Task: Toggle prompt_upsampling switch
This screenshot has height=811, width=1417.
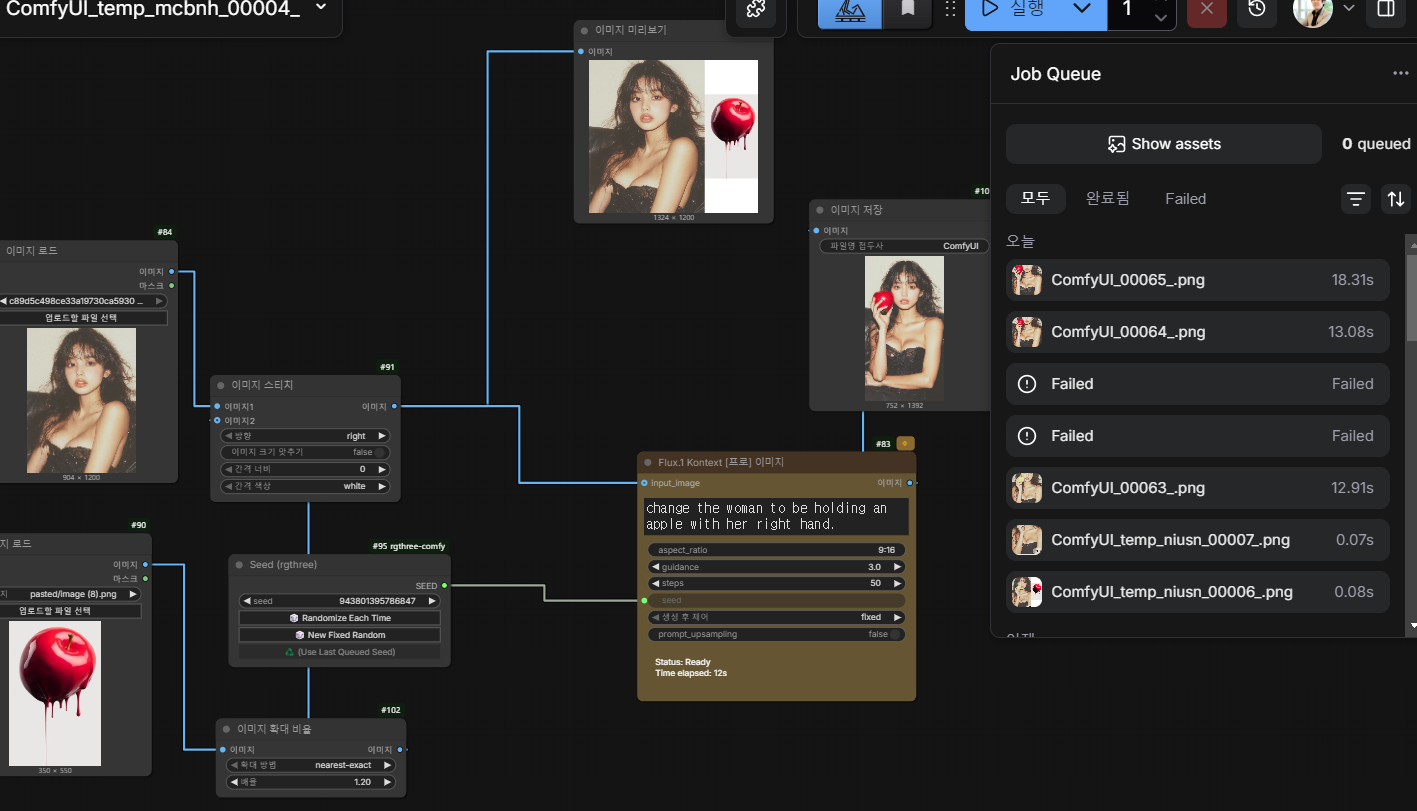Action: [x=777, y=634]
